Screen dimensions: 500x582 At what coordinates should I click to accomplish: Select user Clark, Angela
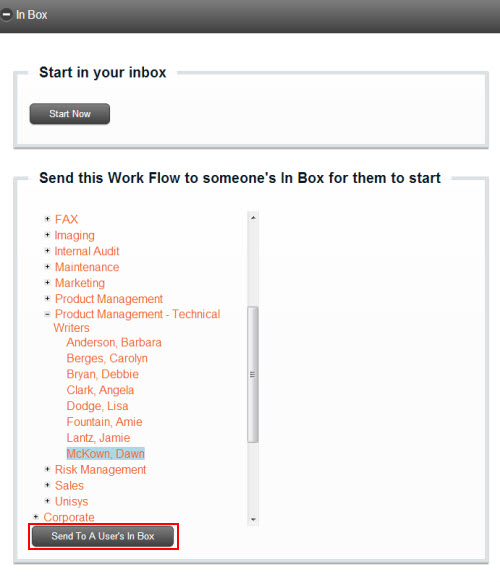coord(100,390)
